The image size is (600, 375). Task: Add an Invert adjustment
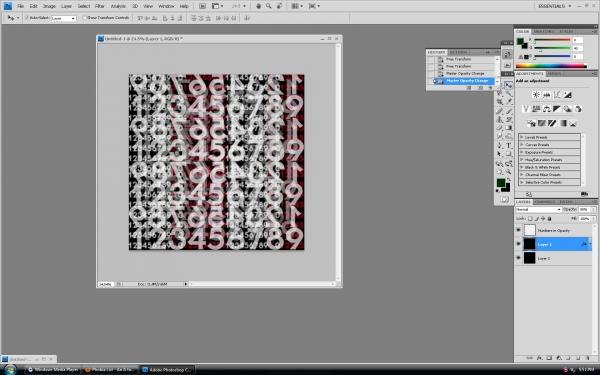coord(531,123)
